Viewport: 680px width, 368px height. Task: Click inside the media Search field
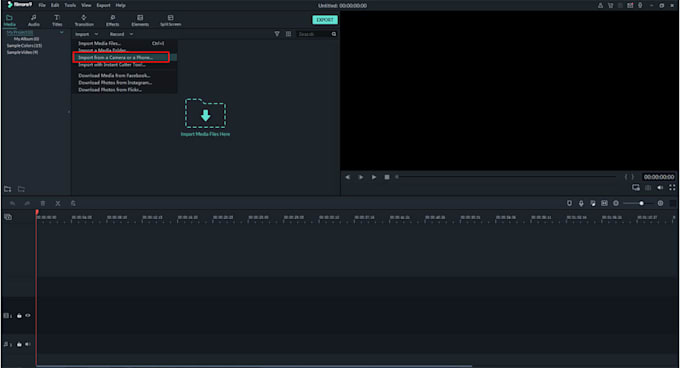313,34
